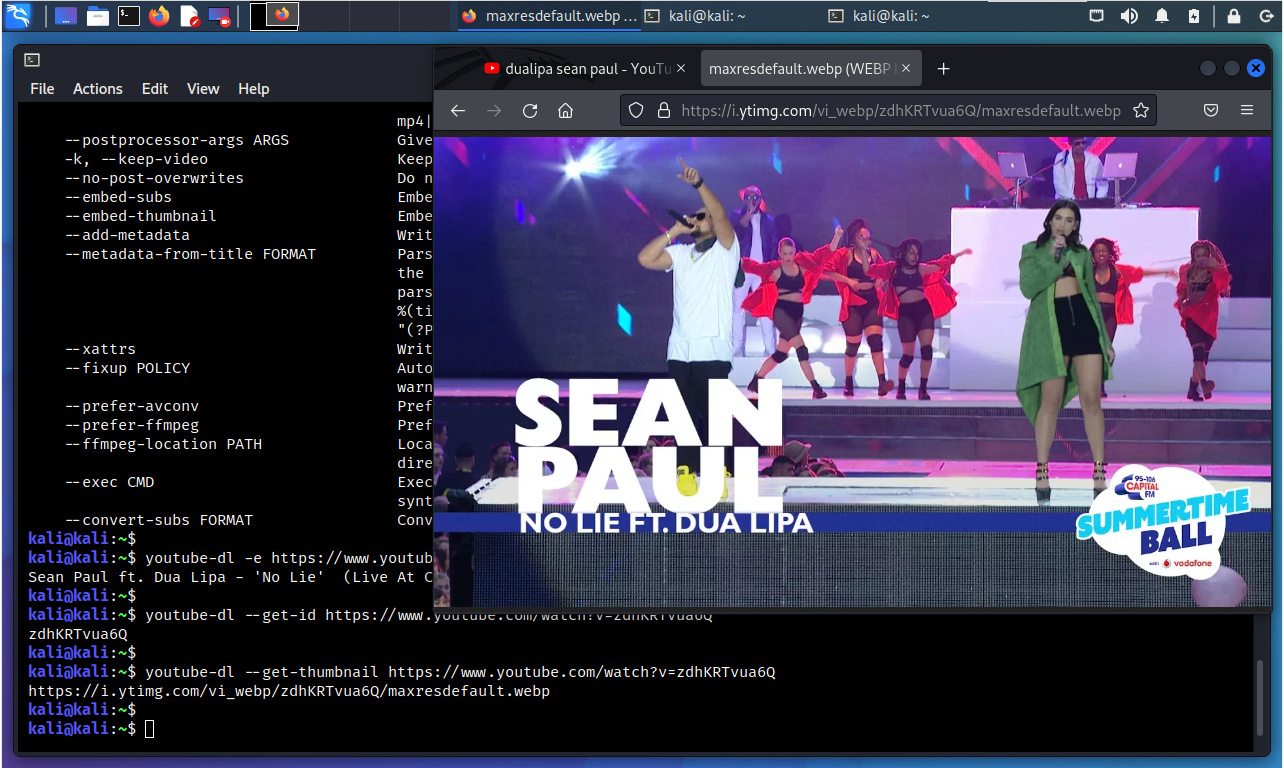The width and height of the screenshot is (1284, 768).
Task: Show tracking protection shield details
Action: 638,111
